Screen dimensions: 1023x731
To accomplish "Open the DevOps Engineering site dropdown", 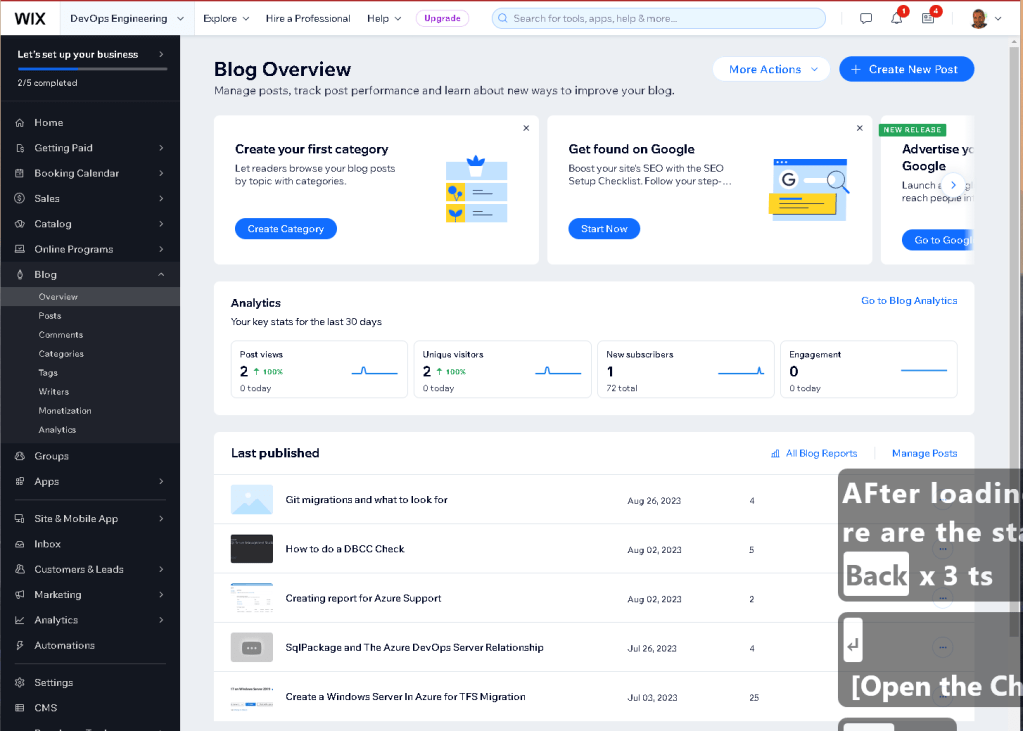I will 127,18.
